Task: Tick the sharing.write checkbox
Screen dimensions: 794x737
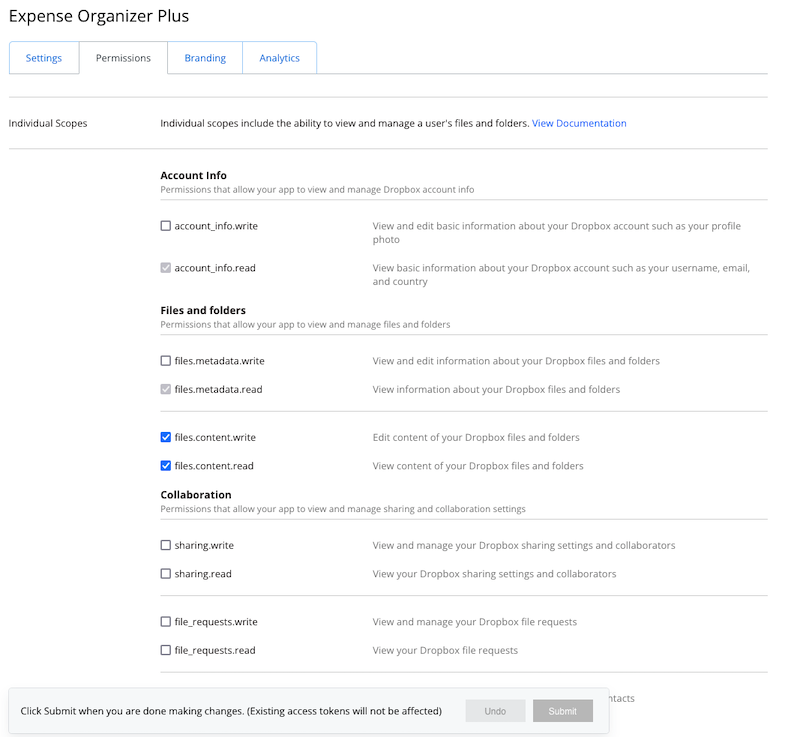Action: point(166,545)
